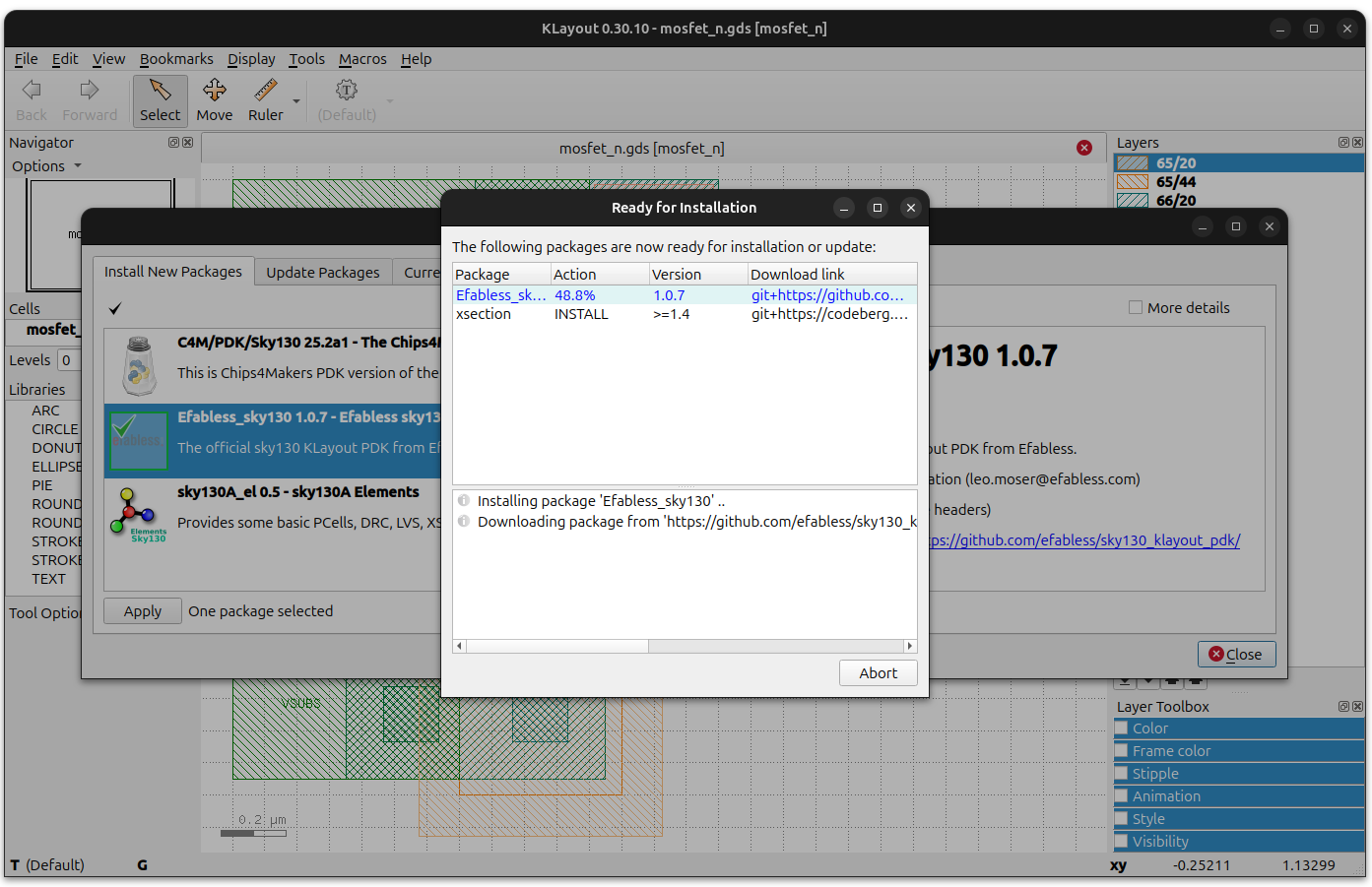Image resolution: width=1372 pixels, height=887 pixels.
Task: Click the (Default) technology toolbar icon
Action: pyautogui.click(x=347, y=91)
